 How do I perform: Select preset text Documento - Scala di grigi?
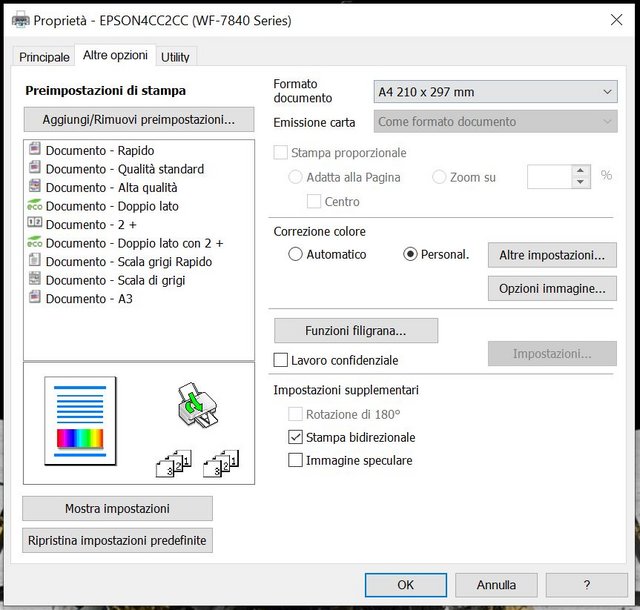pyautogui.click(x=116, y=280)
